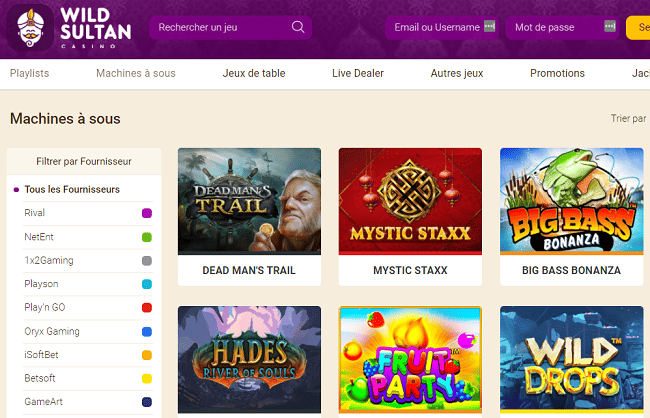This screenshot has height=418, width=650.
Task: Click the NetEnt green color swatch
Action: click(x=147, y=237)
